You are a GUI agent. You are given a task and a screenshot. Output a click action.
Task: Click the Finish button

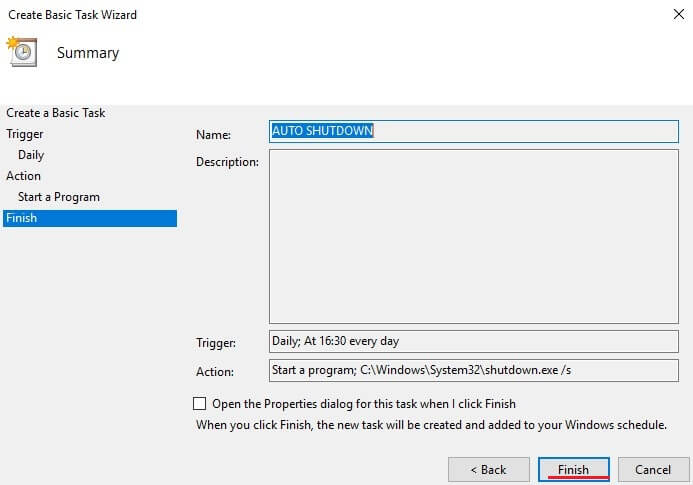coord(573,469)
